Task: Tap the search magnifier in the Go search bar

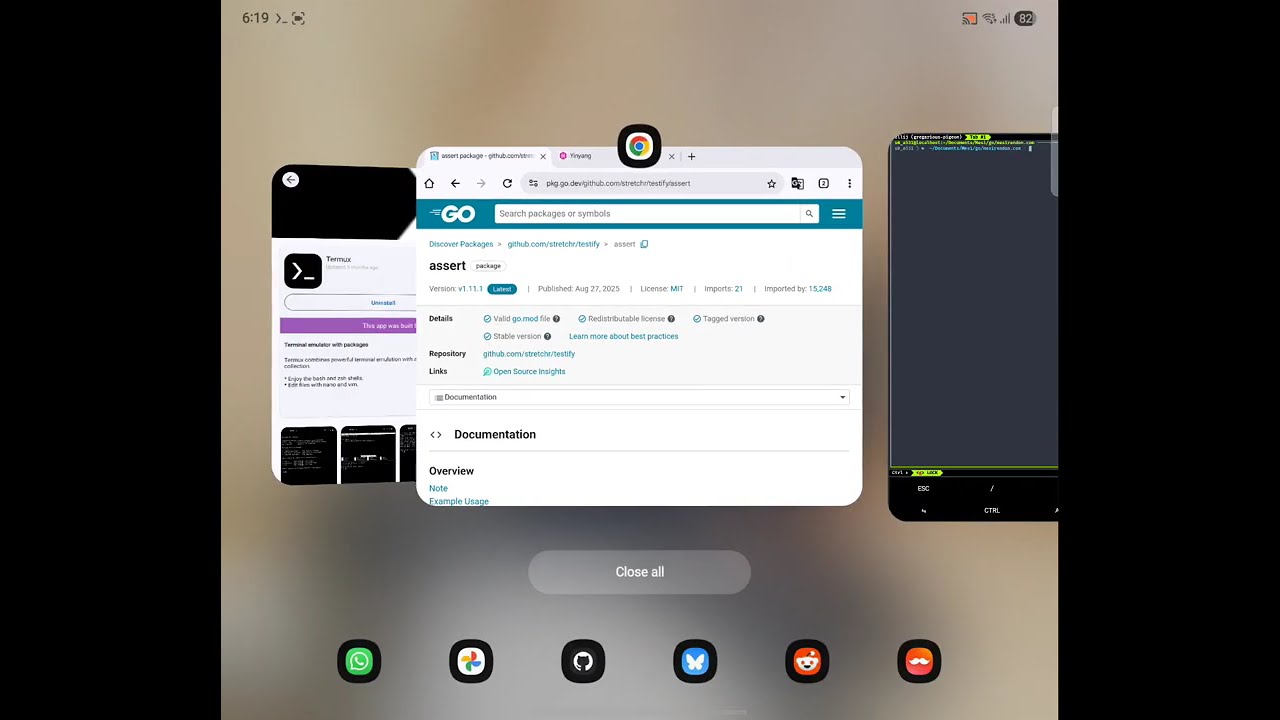Action: click(x=809, y=213)
